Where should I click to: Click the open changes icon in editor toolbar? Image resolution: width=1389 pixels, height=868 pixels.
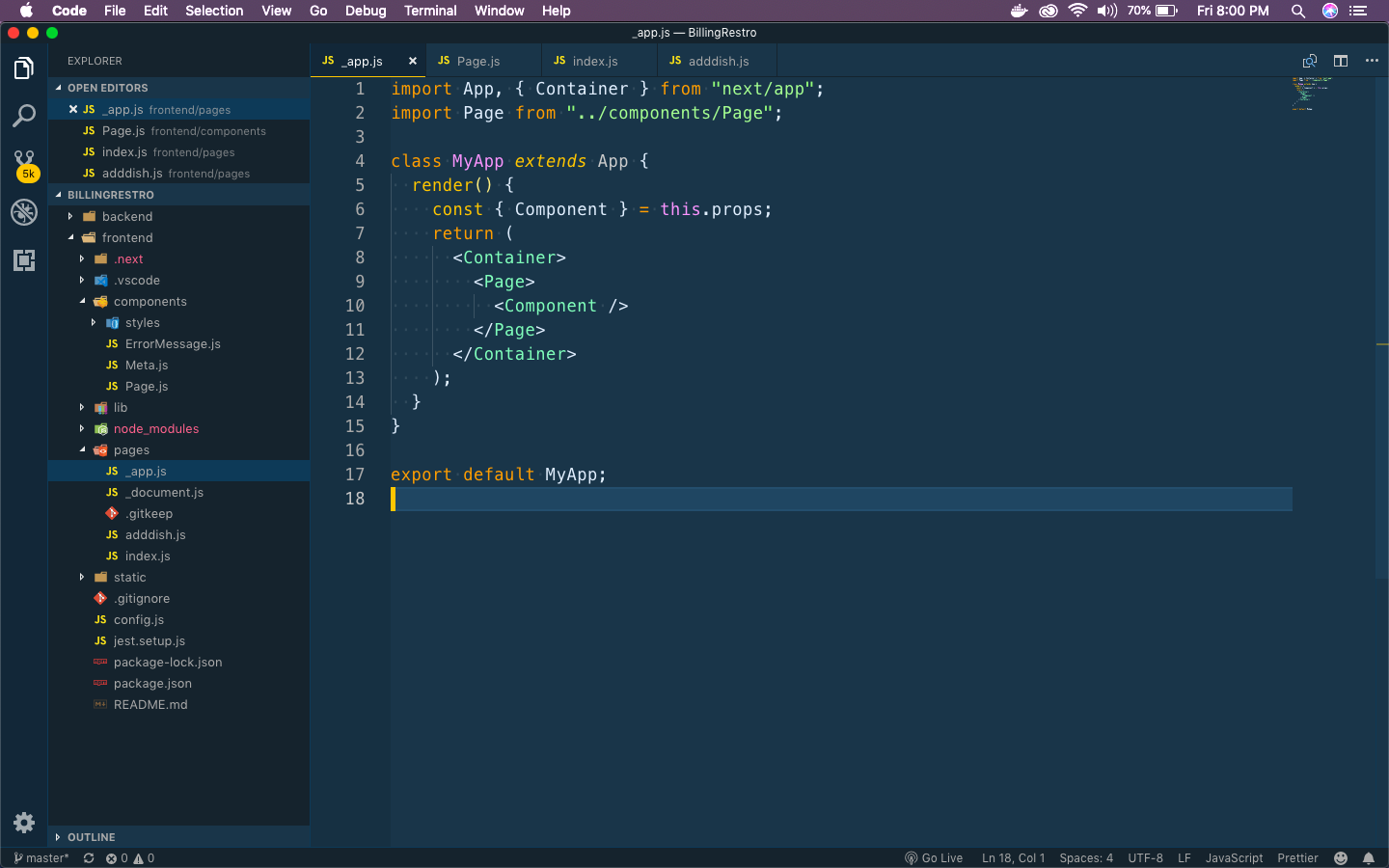pyautogui.click(x=1310, y=61)
